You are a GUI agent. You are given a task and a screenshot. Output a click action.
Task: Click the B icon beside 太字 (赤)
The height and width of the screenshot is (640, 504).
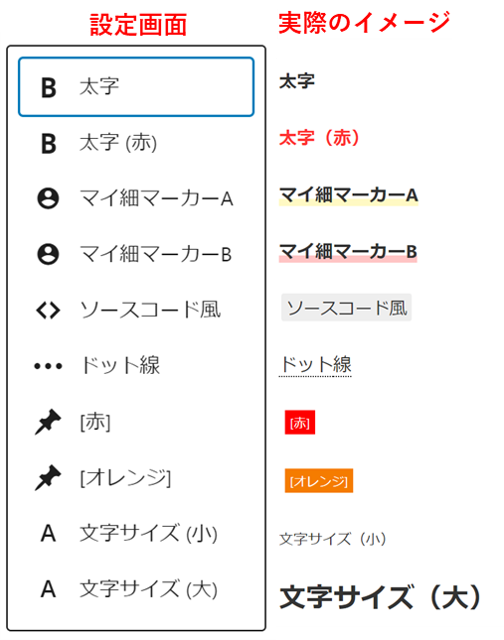pyautogui.click(x=49, y=143)
